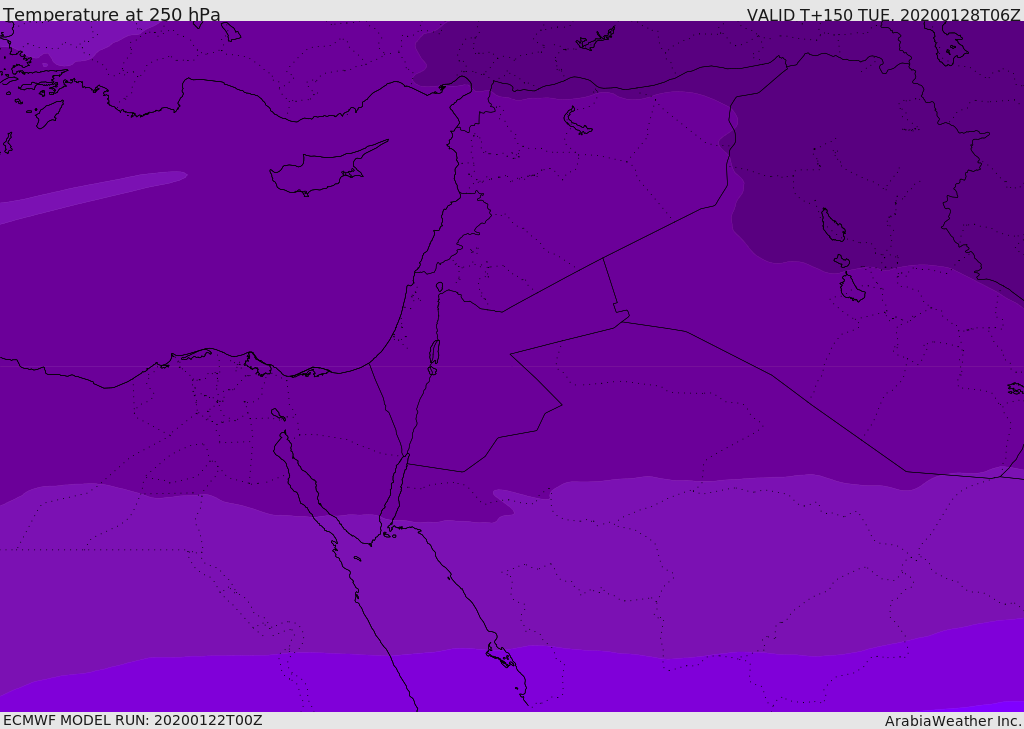1024x729 pixels.
Task: Click the 'ArabiaWeather Inc' credit text
Action: 952,721
